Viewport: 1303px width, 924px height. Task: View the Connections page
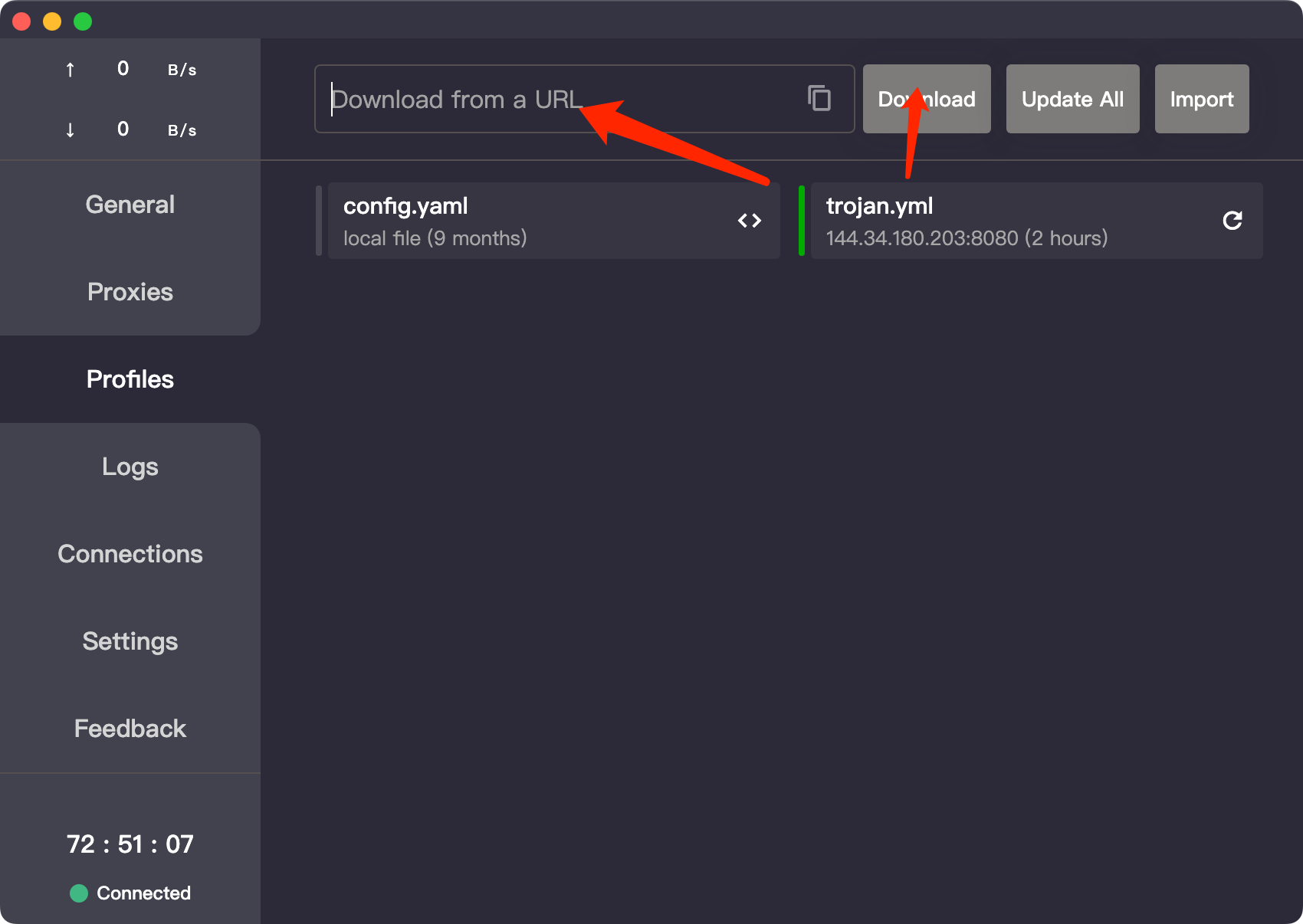[x=130, y=554]
